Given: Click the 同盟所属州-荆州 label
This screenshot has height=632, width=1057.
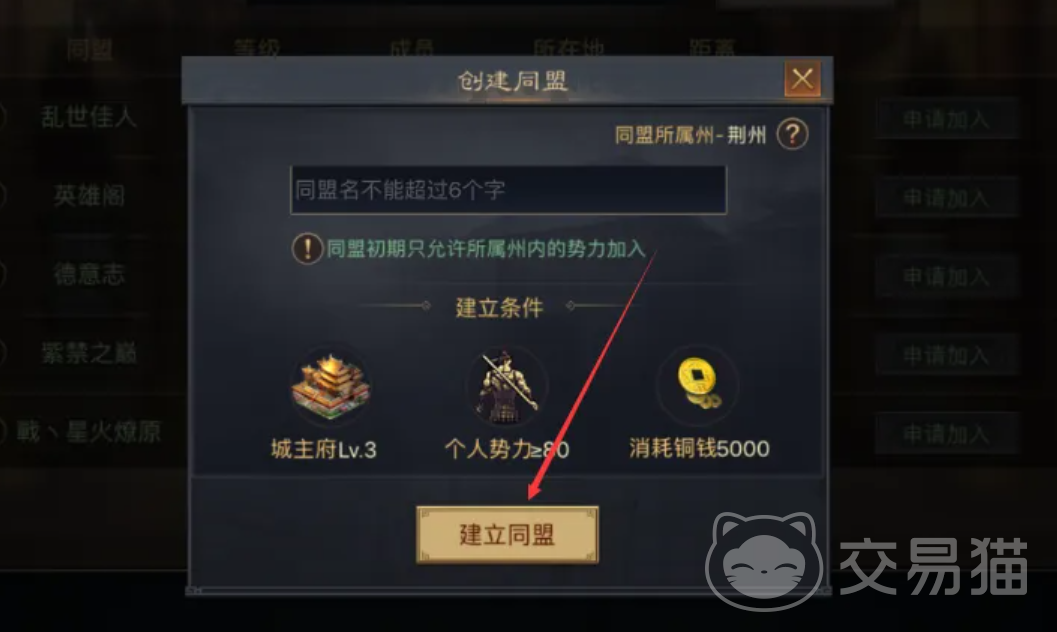Looking at the screenshot, I should point(690,135).
